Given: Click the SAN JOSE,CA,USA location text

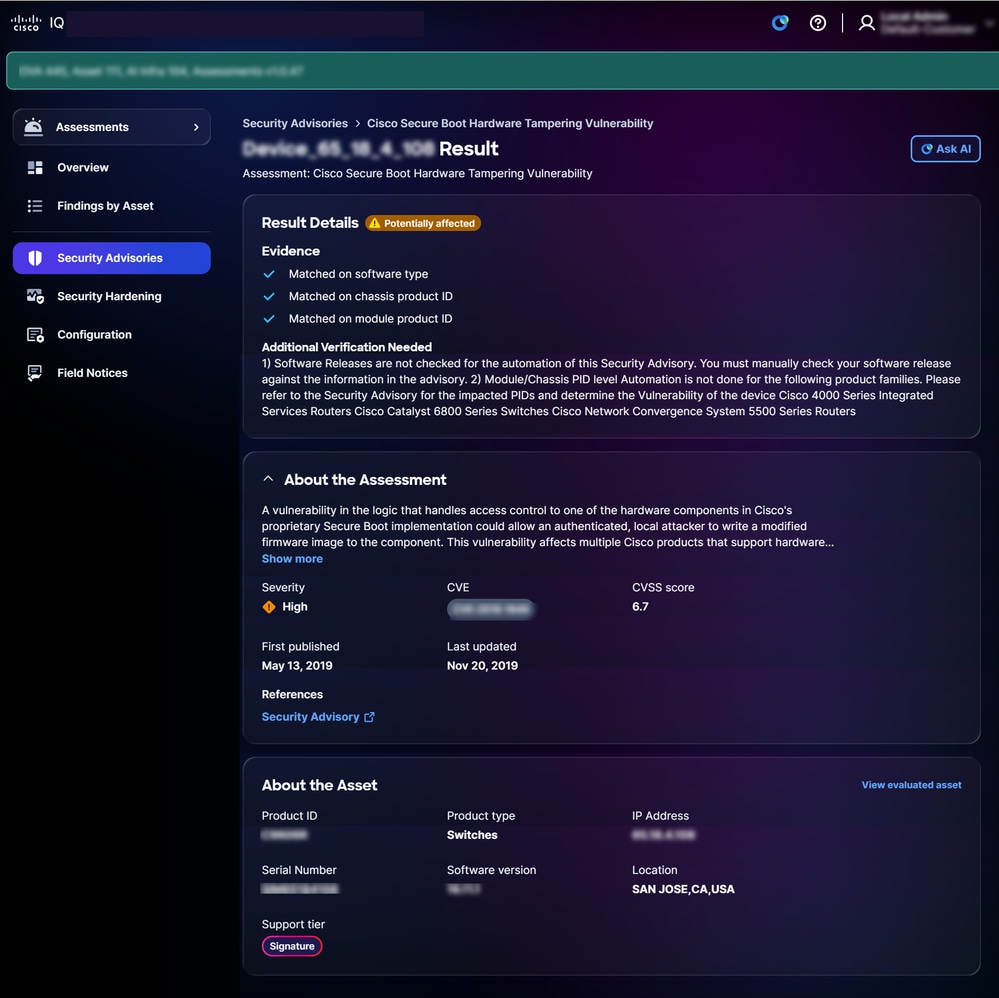Looking at the screenshot, I should point(683,889).
